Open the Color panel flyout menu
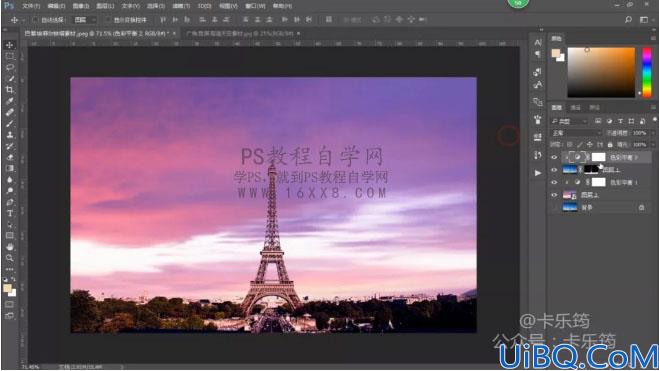 point(654,38)
